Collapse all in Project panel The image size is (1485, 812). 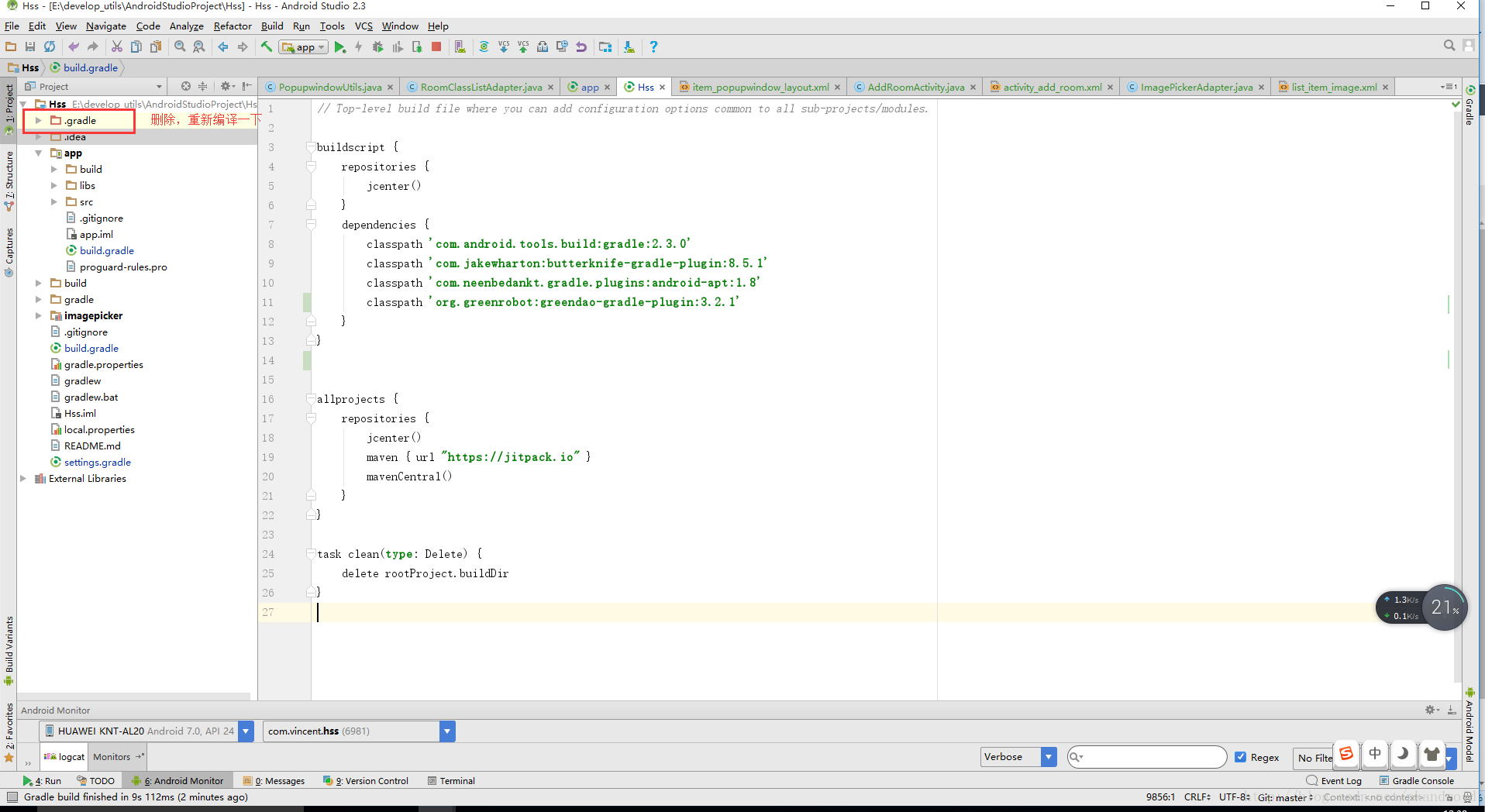coord(203,86)
